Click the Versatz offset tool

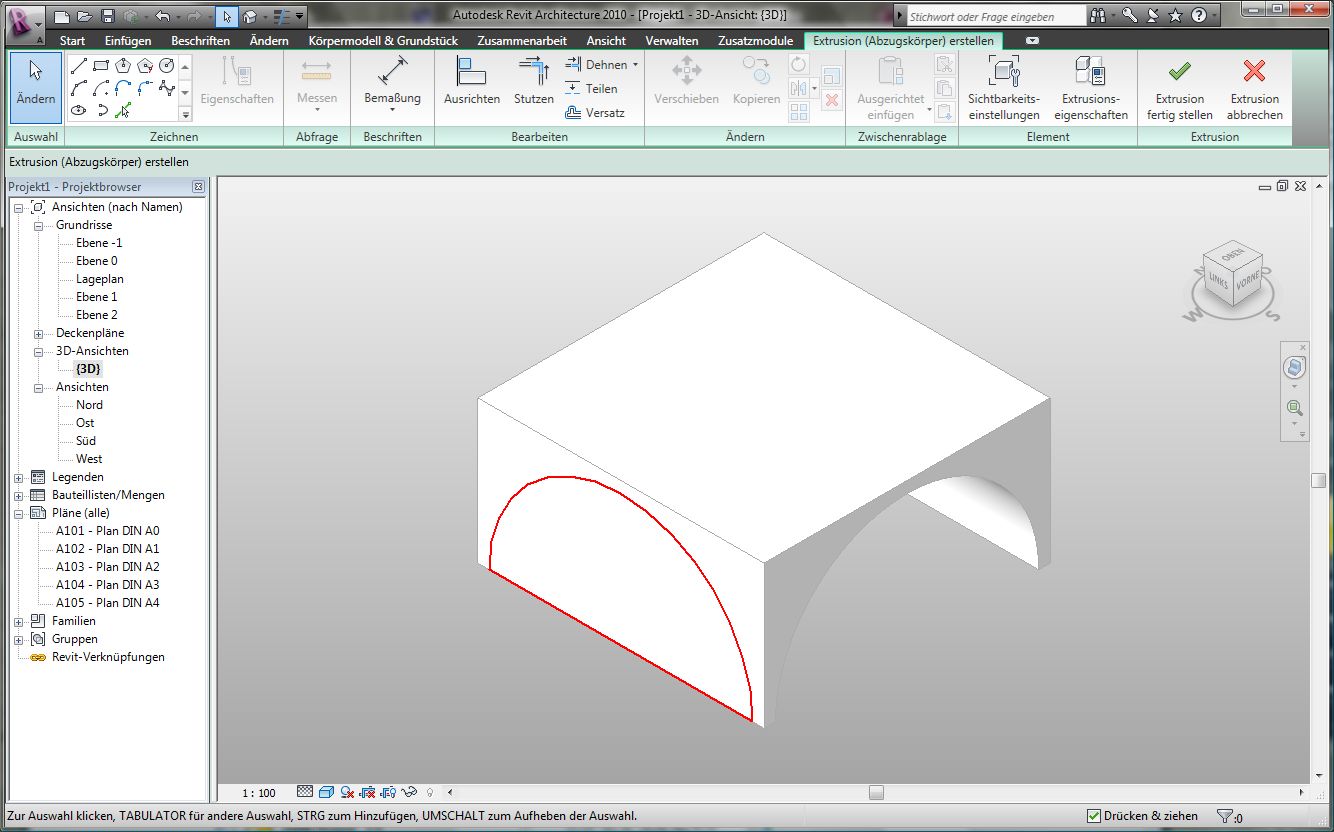point(595,113)
